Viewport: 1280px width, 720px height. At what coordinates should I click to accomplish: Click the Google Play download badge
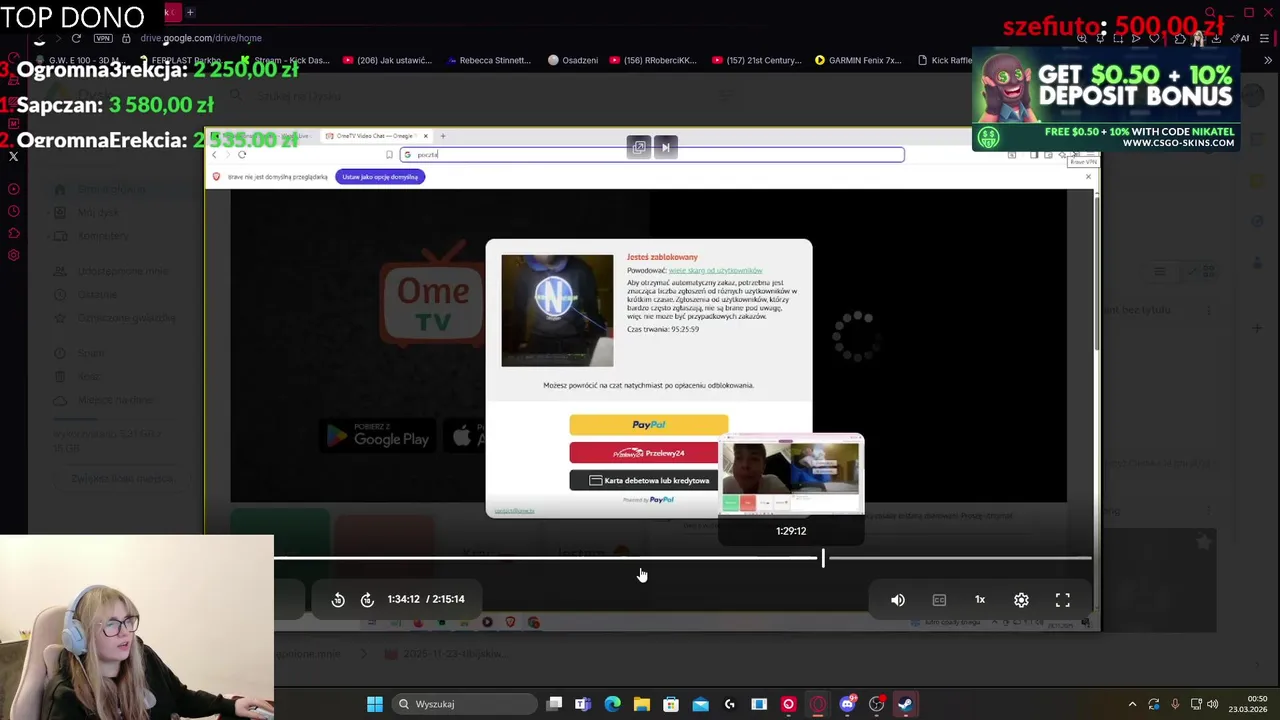(x=378, y=436)
